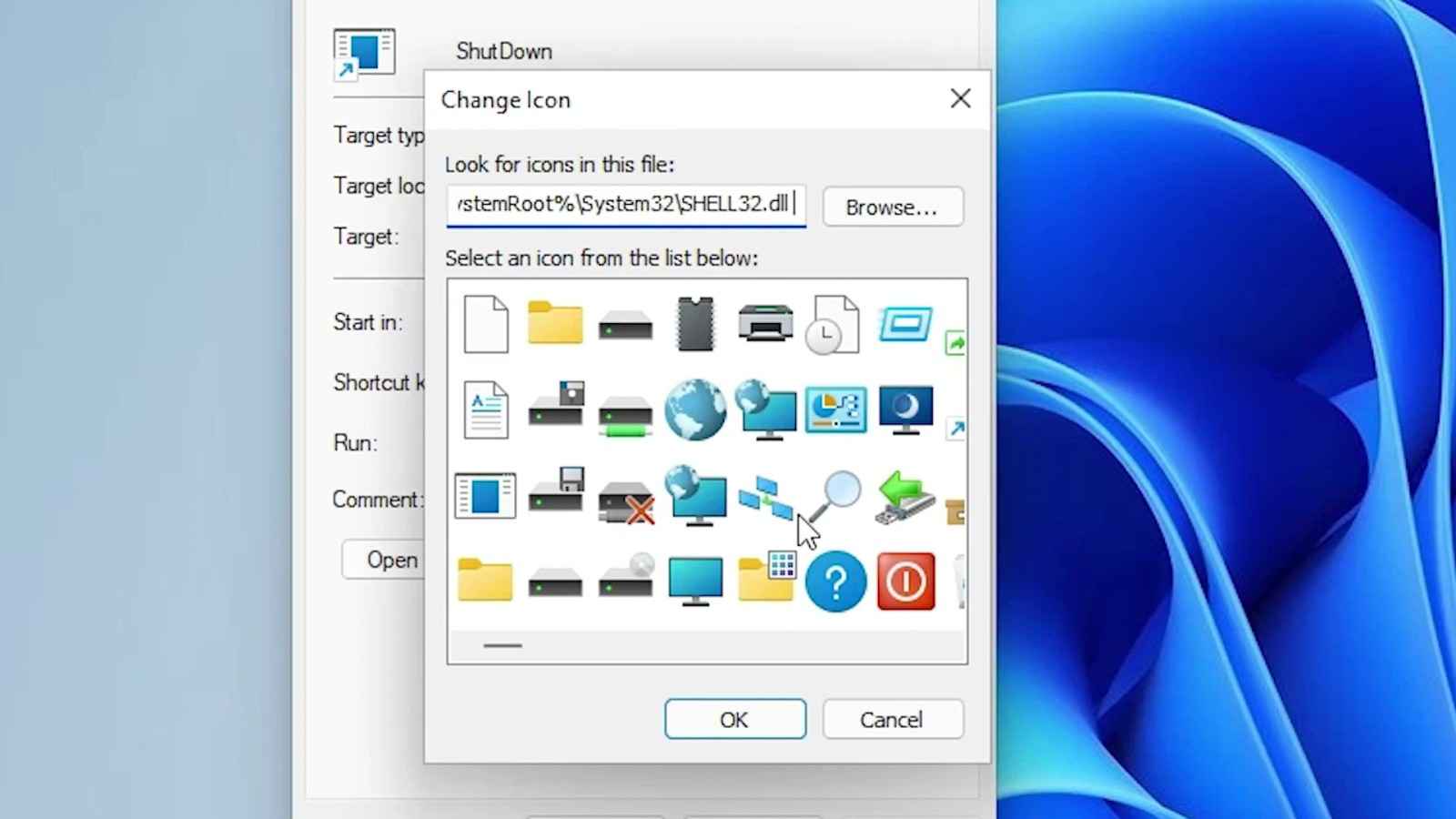This screenshot has height=819, width=1456.
Task: Select the control panel chart icon
Action: click(x=835, y=409)
